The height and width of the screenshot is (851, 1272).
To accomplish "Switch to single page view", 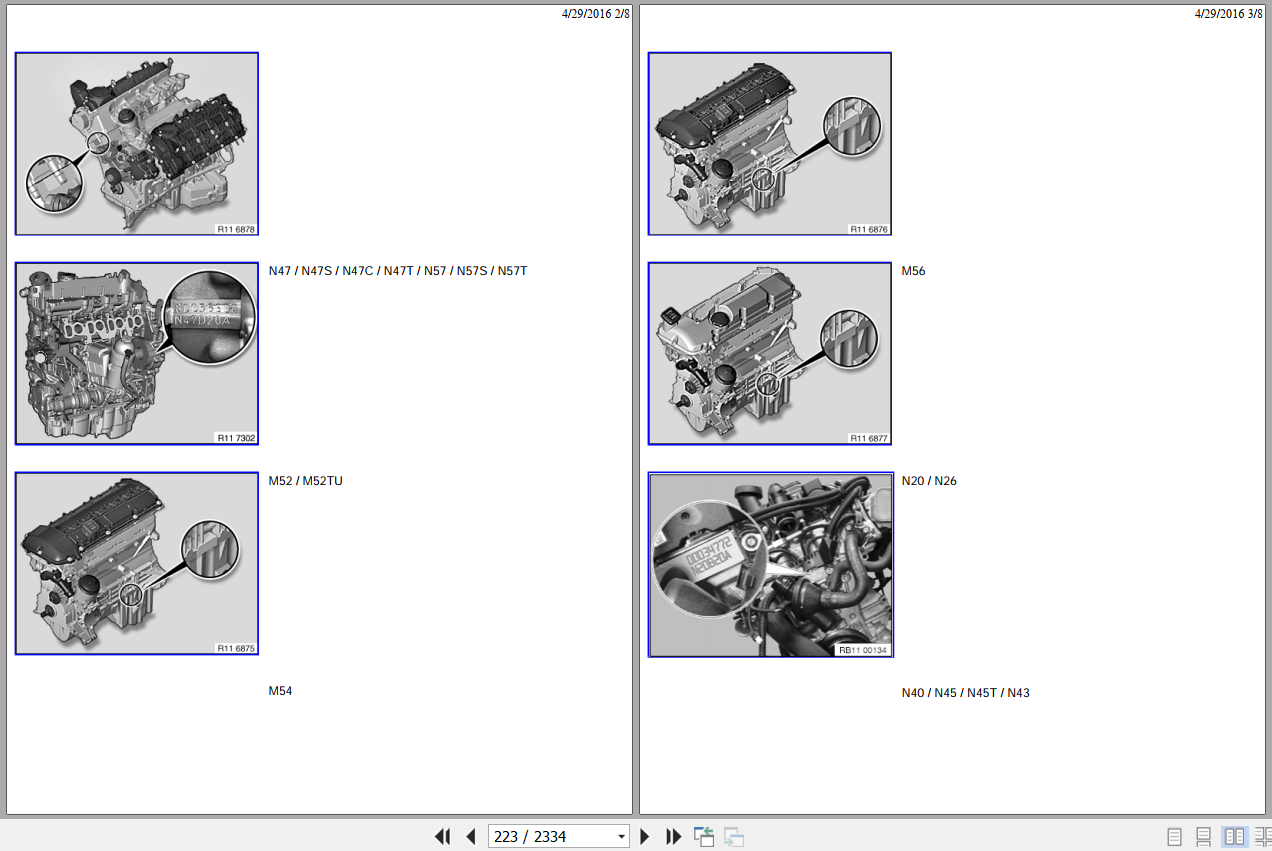I will [x=1175, y=837].
